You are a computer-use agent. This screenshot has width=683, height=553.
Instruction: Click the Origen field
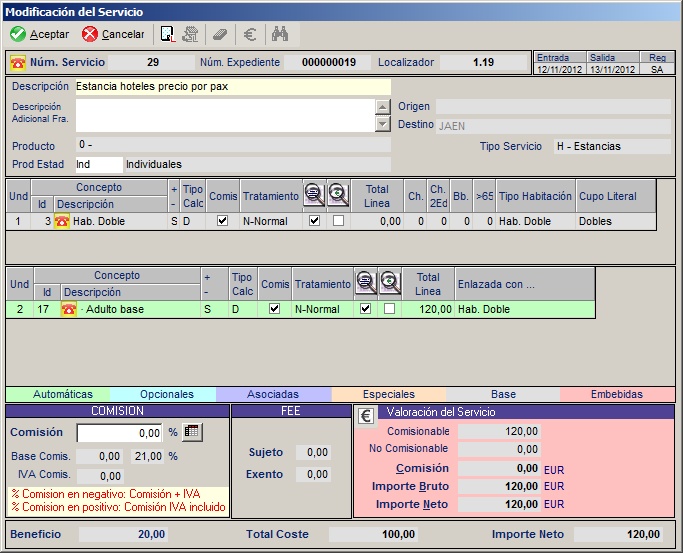click(553, 107)
